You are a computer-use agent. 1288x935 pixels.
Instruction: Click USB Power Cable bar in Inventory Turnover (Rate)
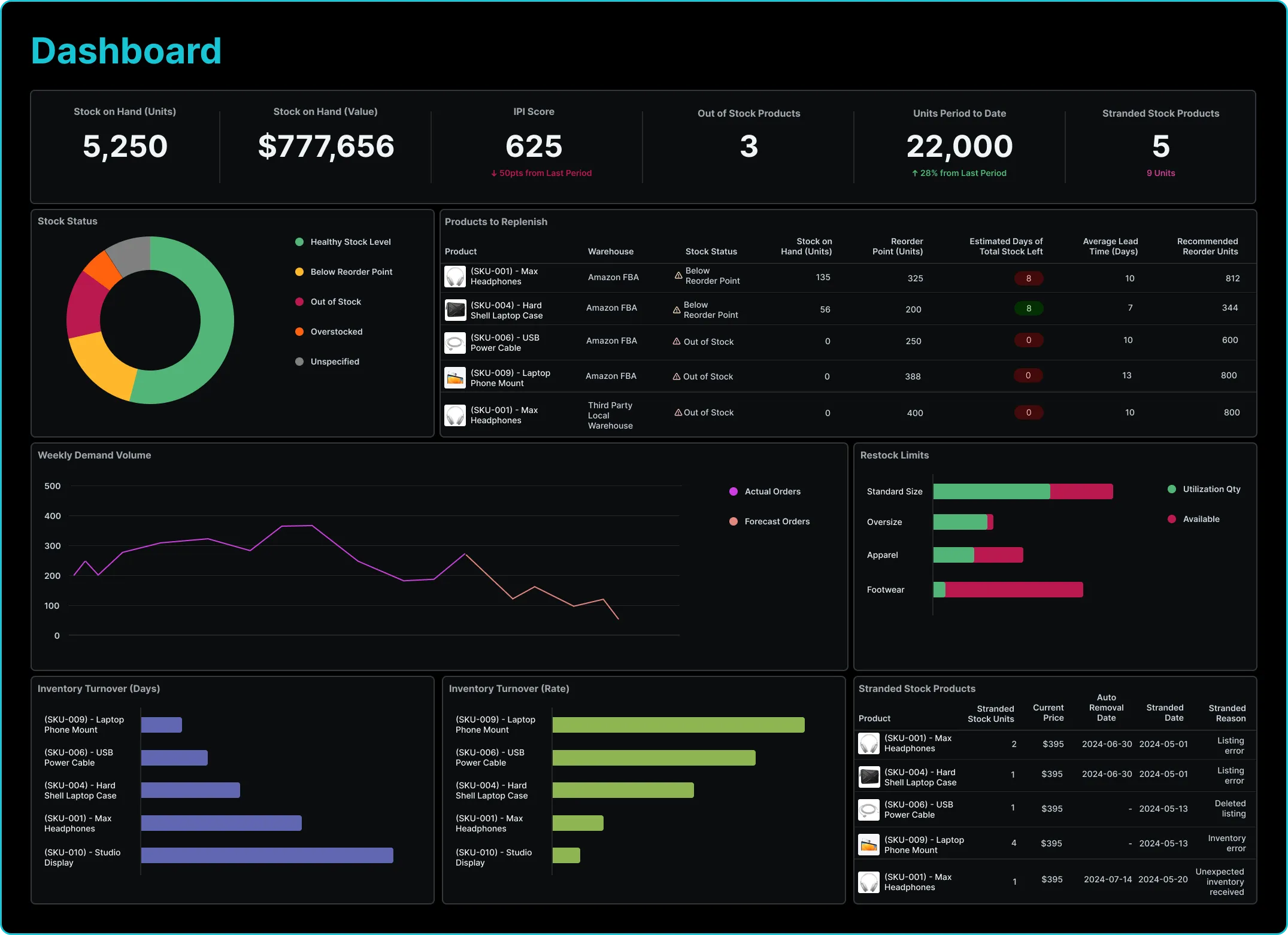pyautogui.click(x=654, y=758)
